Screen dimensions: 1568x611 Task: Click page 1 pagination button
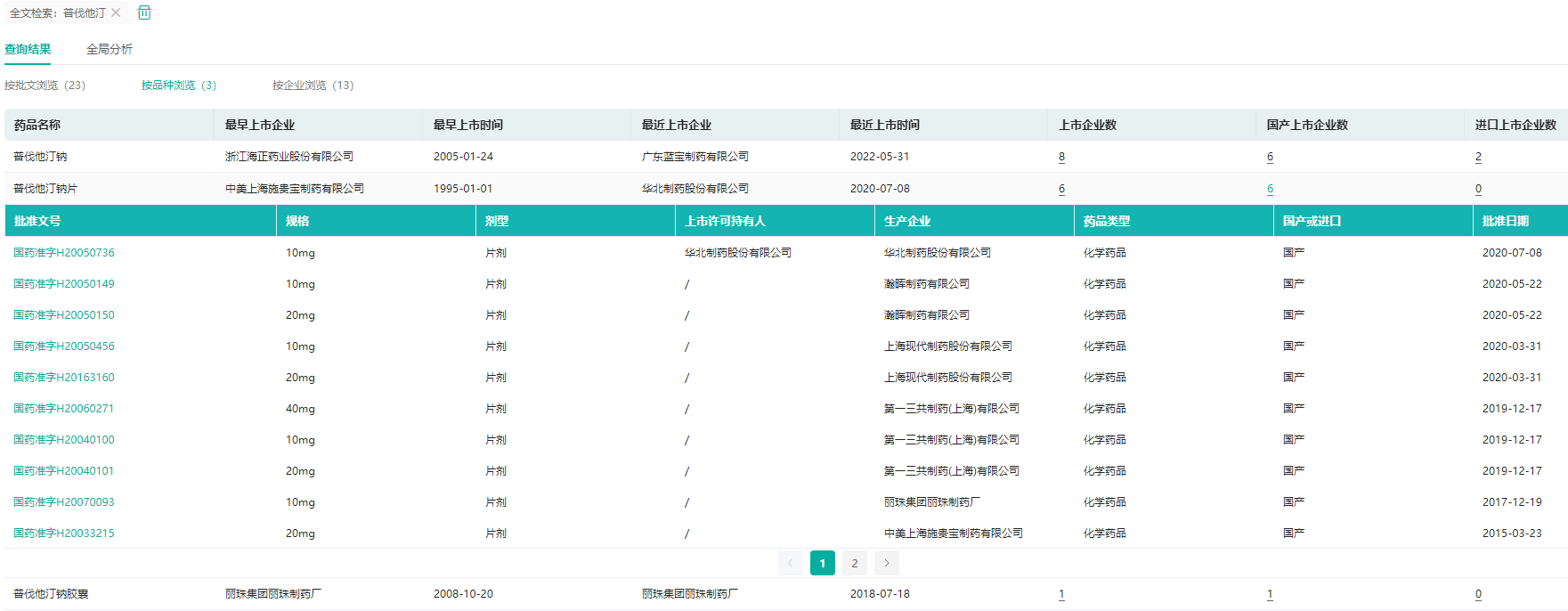[x=822, y=563]
